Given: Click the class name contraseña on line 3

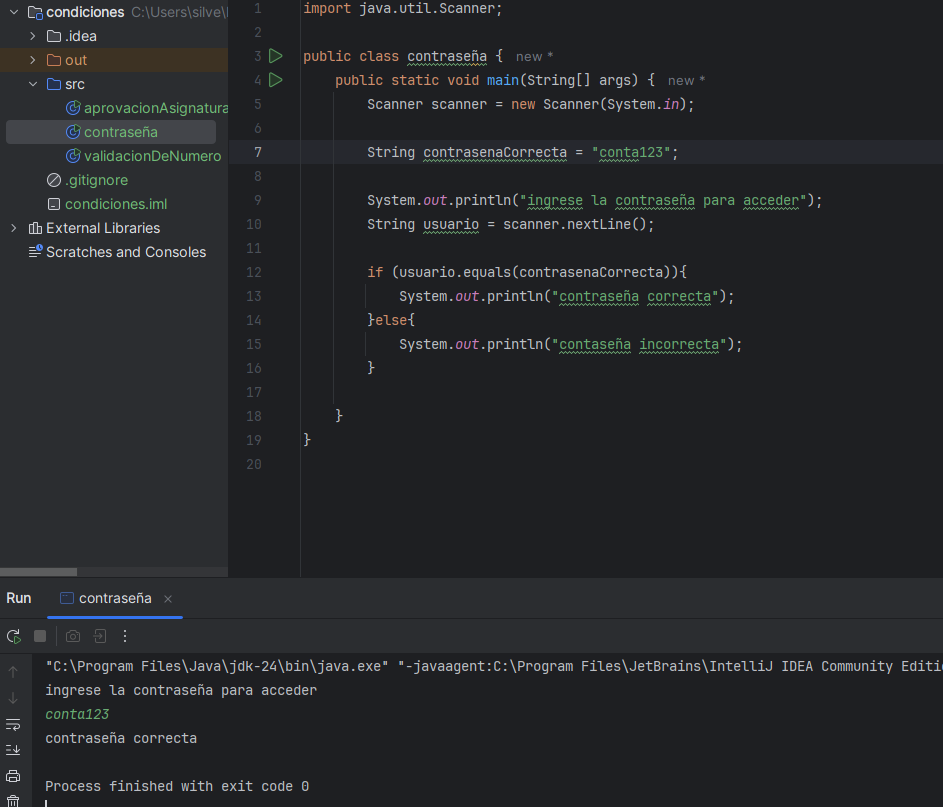Looking at the screenshot, I should coord(447,57).
